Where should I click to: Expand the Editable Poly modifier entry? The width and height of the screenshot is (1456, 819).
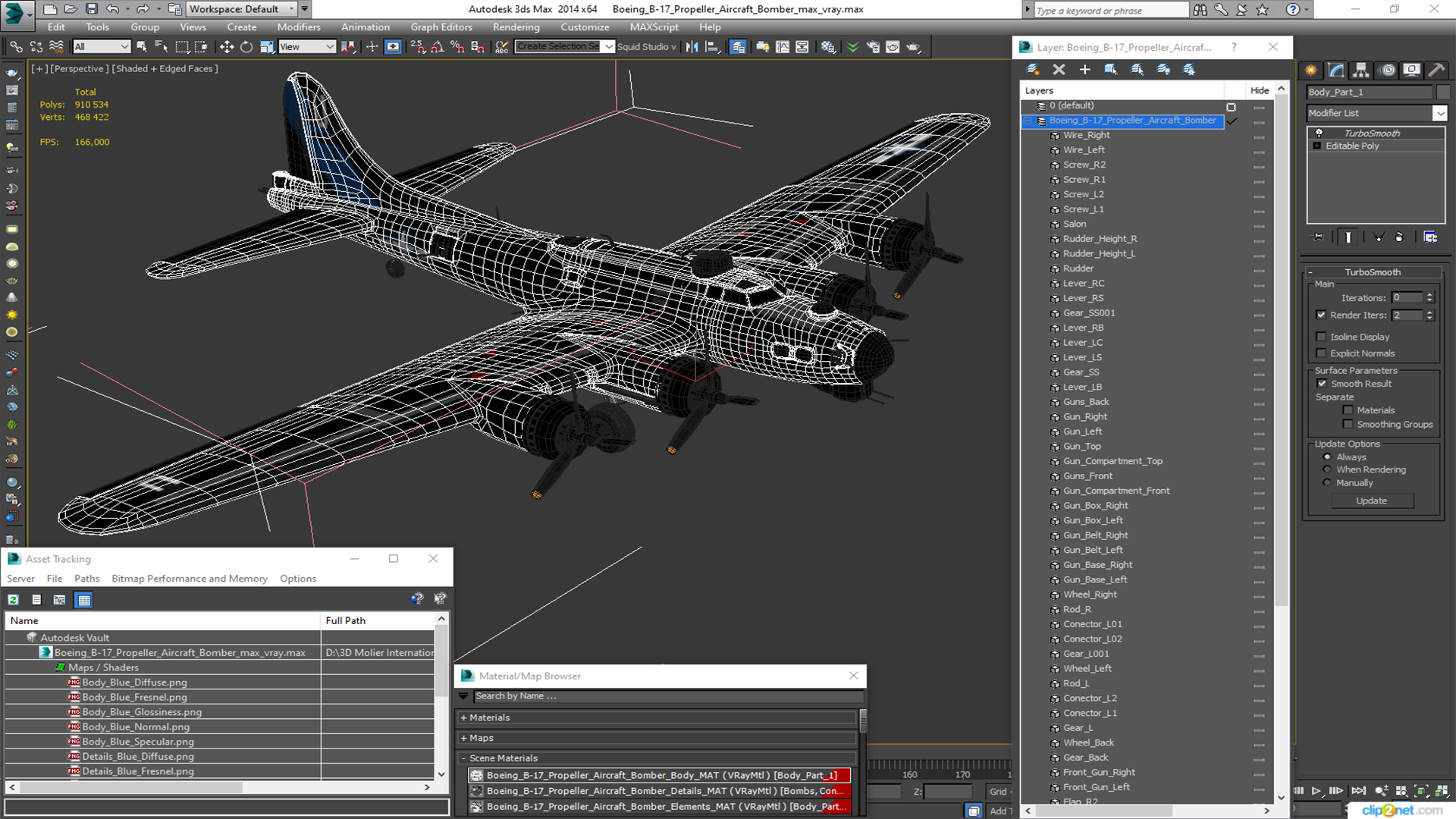pyautogui.click(x=1317, y=146)
